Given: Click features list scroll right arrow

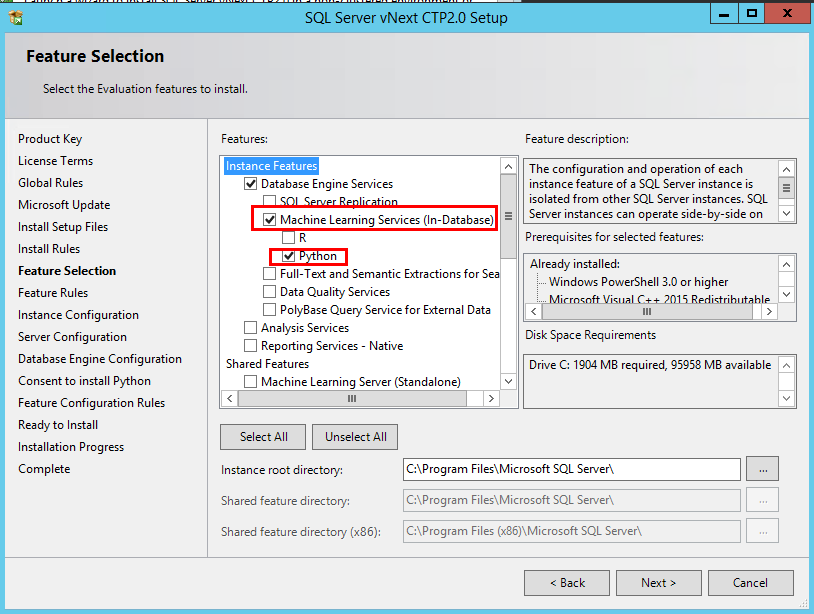Looking at the screenshot, I should pyautogui.click(x=491, y=399).
